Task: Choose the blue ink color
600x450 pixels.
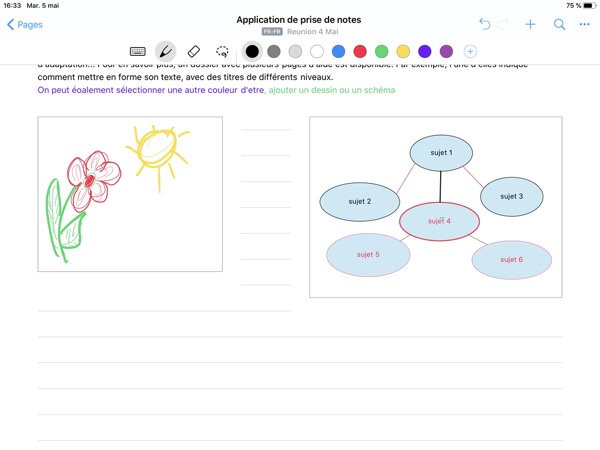Action: 339,51
